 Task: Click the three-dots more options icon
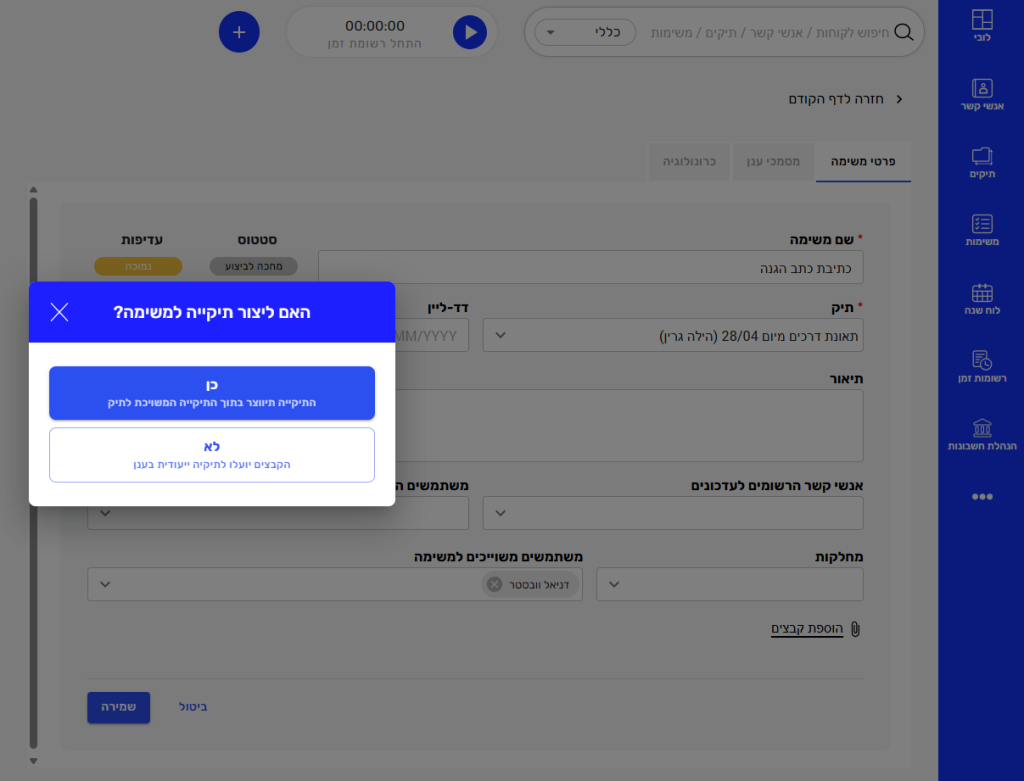click(x=982, y=496)
